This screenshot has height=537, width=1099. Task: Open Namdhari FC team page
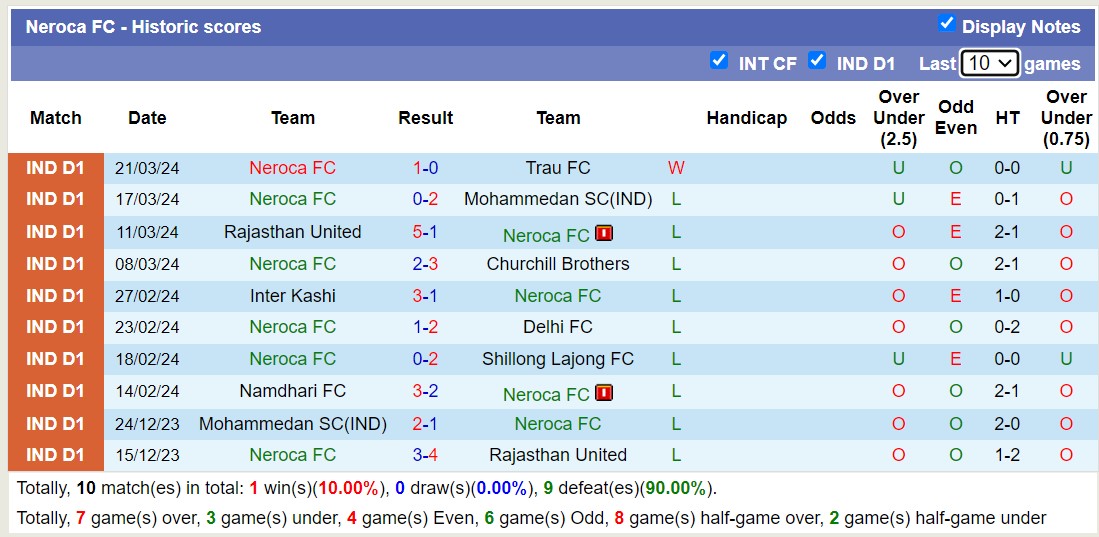tap(293, 391)
